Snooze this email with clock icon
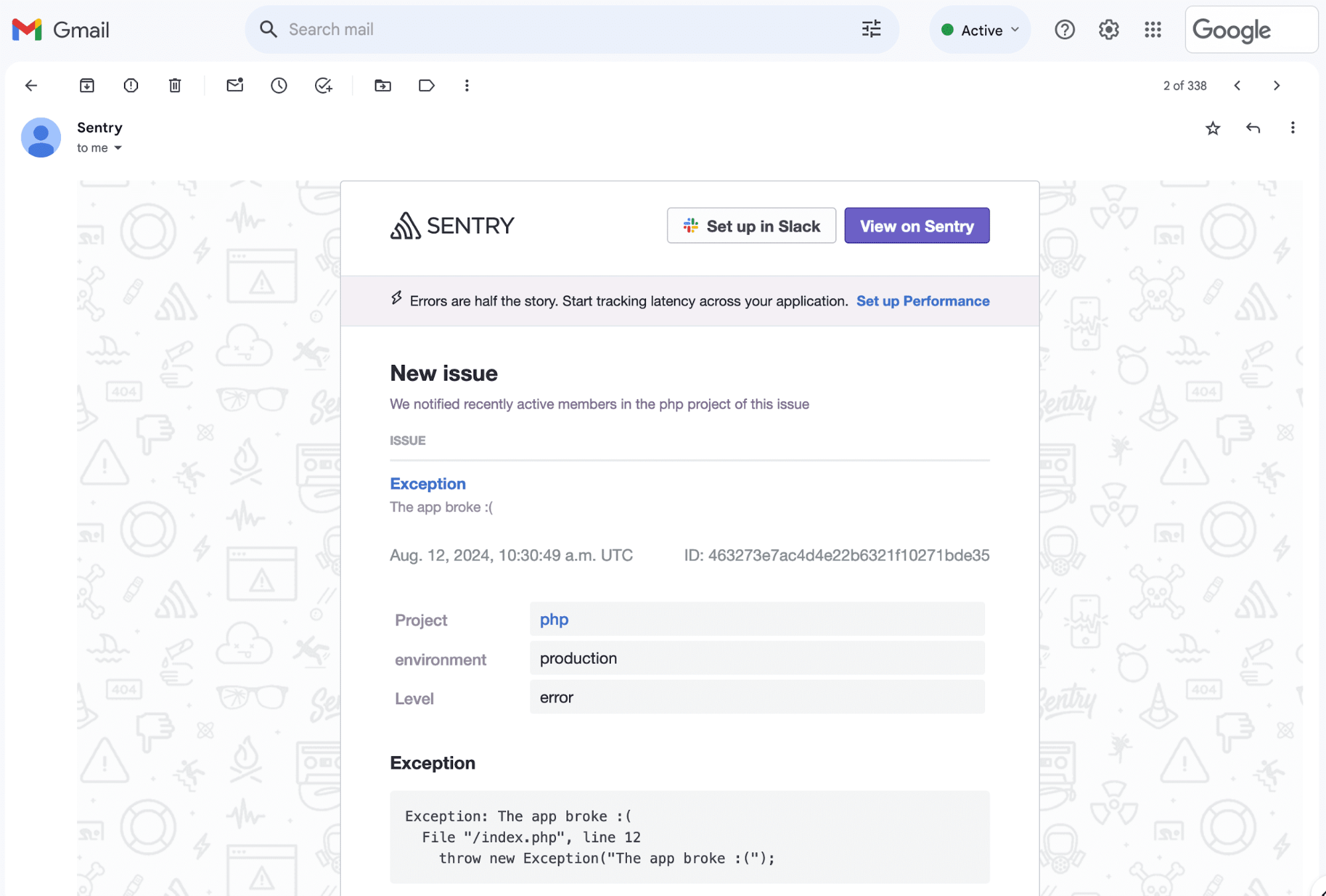This screenshot has height=896, width=1326. pos(279,86)
